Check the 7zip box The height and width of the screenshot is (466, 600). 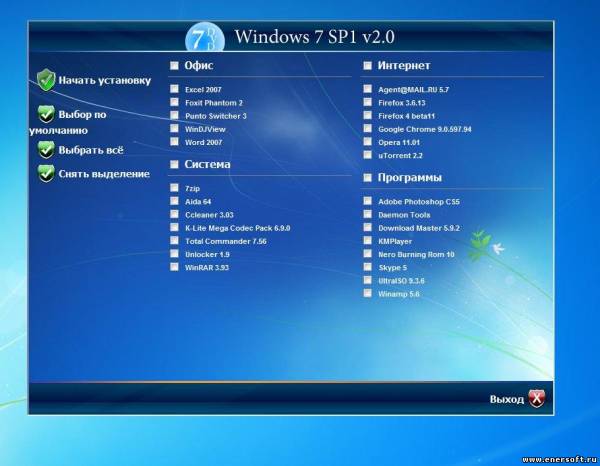tap(174, 187)
